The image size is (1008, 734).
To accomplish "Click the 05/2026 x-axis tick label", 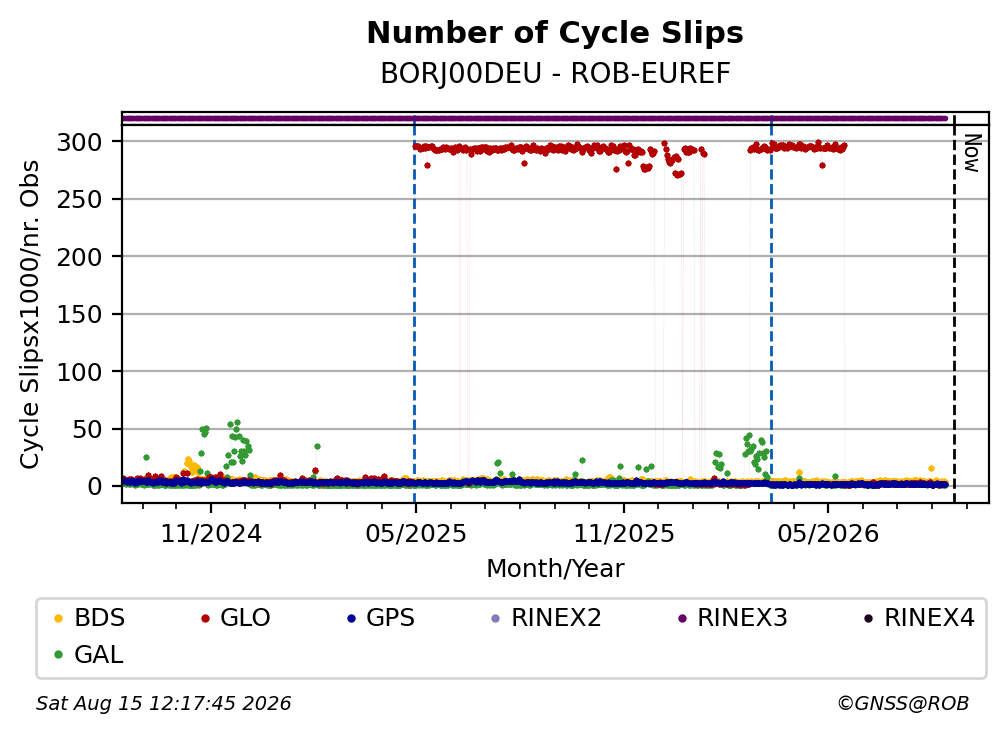I will tap(828, 534).
